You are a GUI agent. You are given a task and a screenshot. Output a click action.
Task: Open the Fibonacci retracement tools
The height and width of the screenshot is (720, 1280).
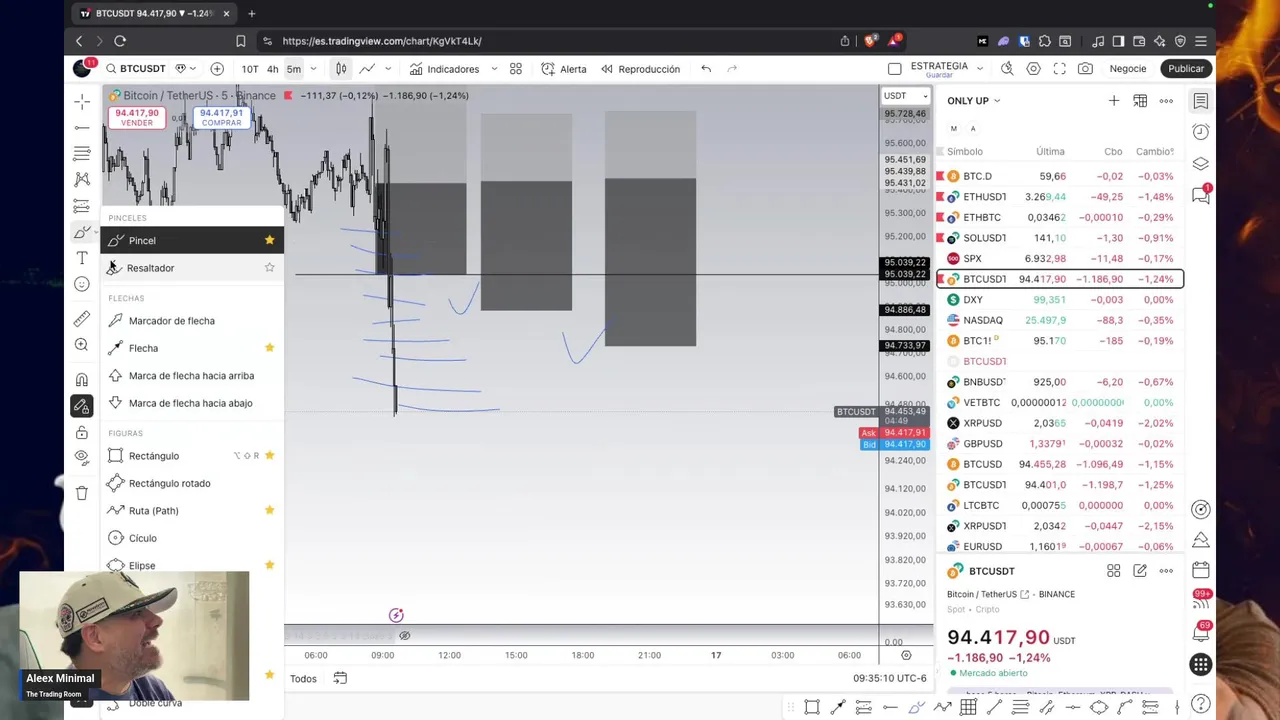click(x=82, y=153)
